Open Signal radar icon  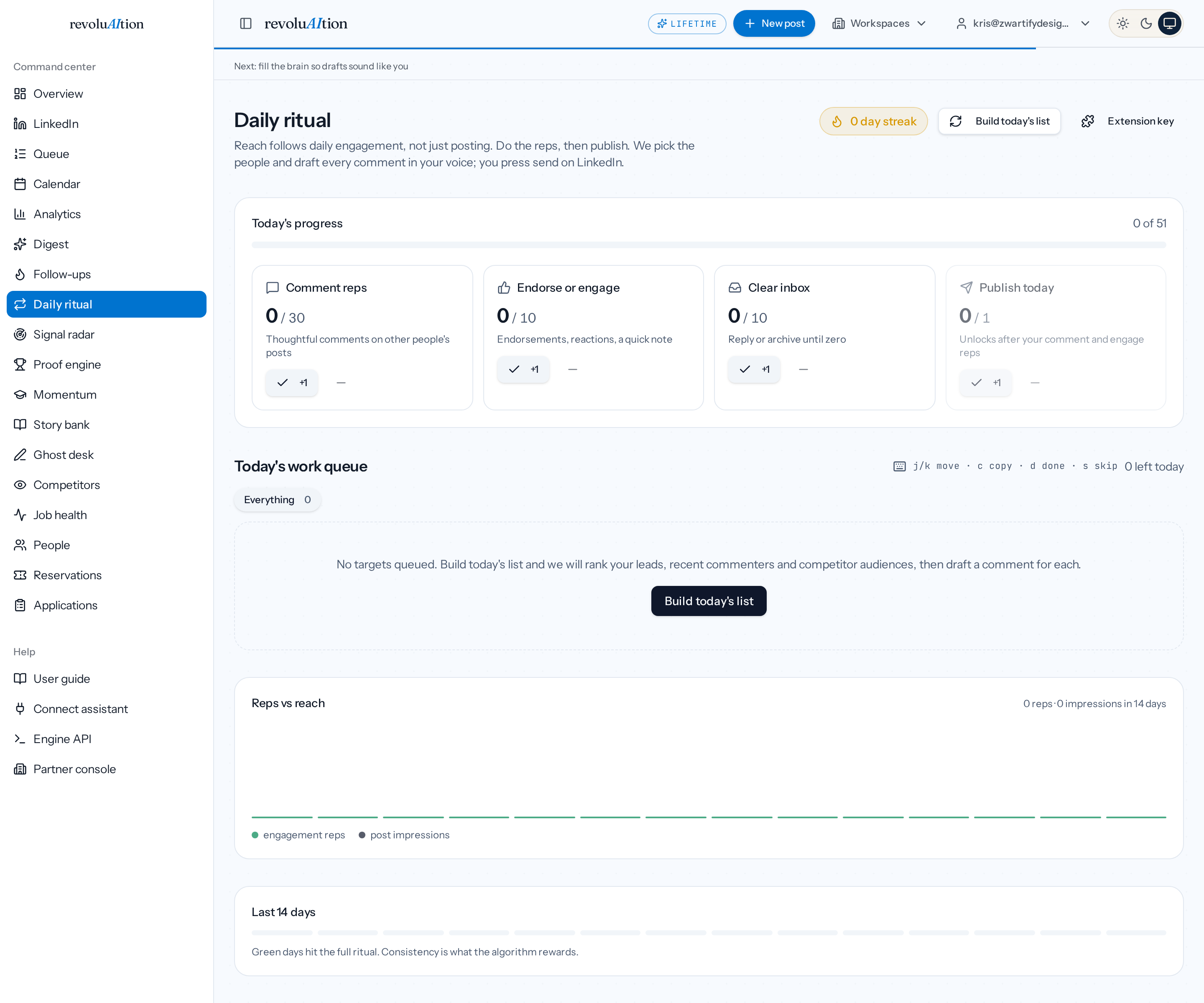click(20, 334)
